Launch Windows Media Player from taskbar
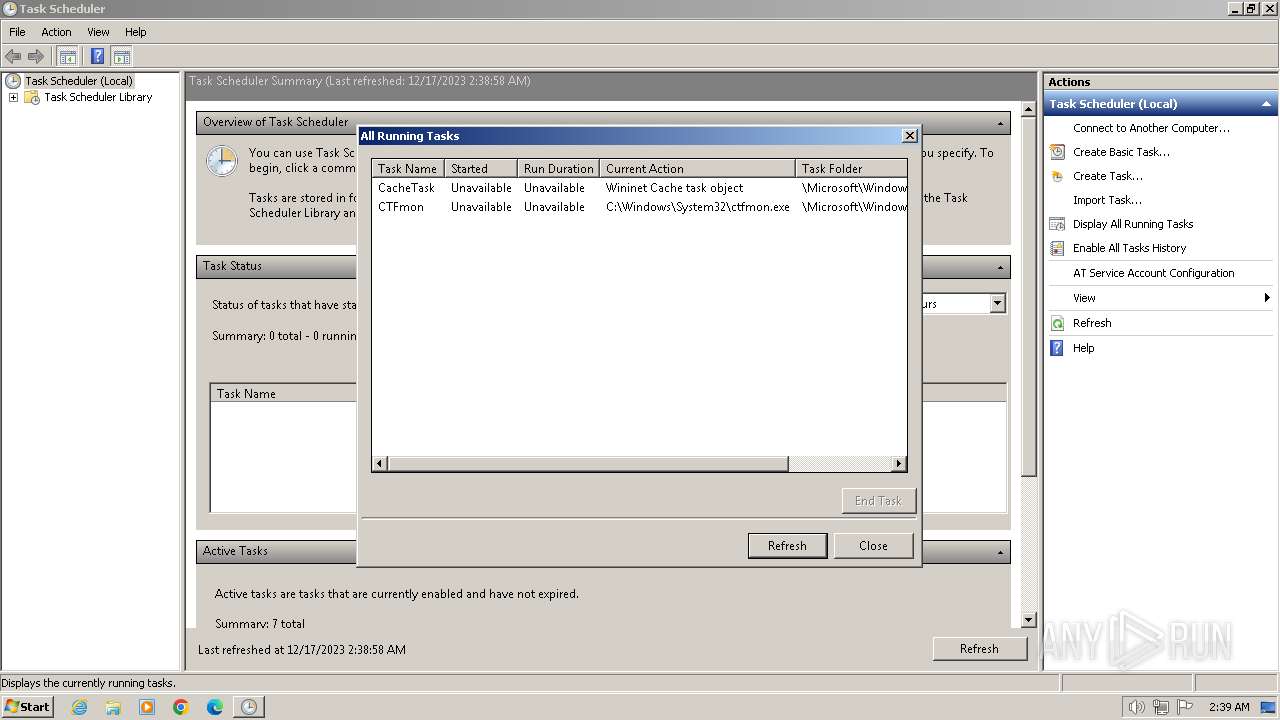1280x720 pixels. pos(147,707)
